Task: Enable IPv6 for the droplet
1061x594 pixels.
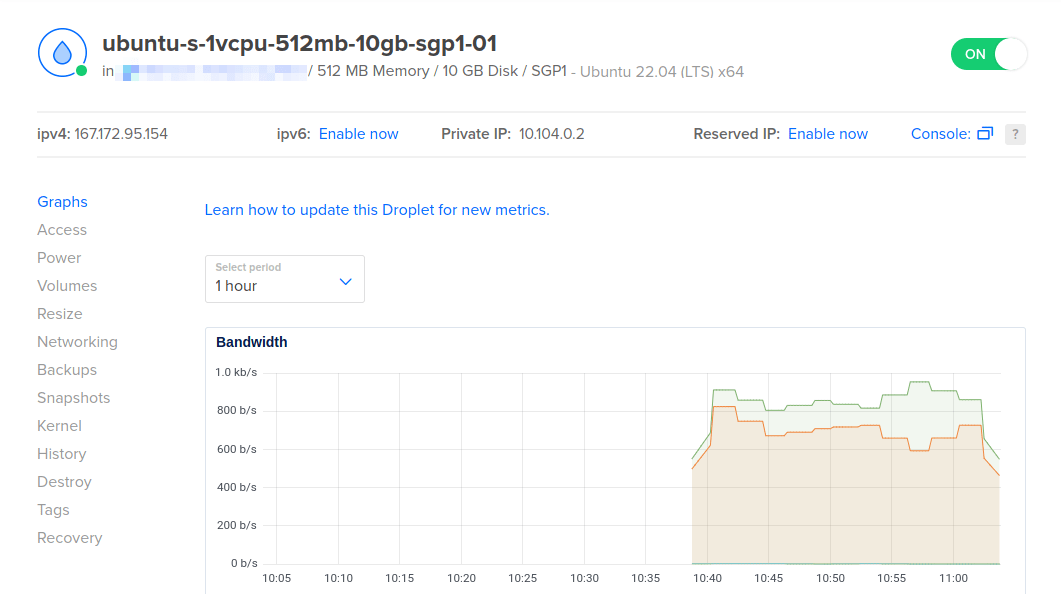Action: (358, 133)
